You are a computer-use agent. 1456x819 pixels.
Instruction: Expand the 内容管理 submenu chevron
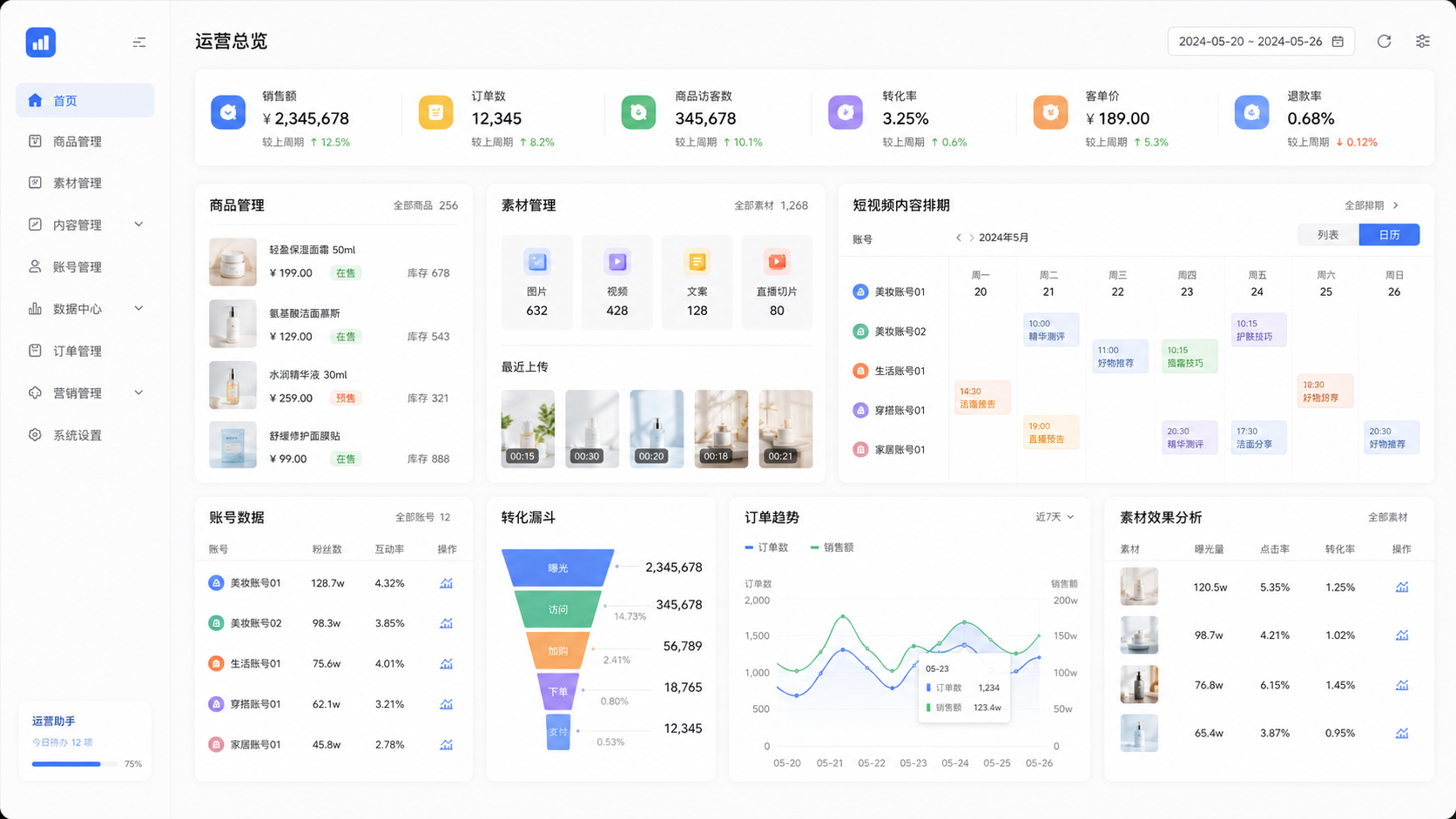[x=138, y=225]
